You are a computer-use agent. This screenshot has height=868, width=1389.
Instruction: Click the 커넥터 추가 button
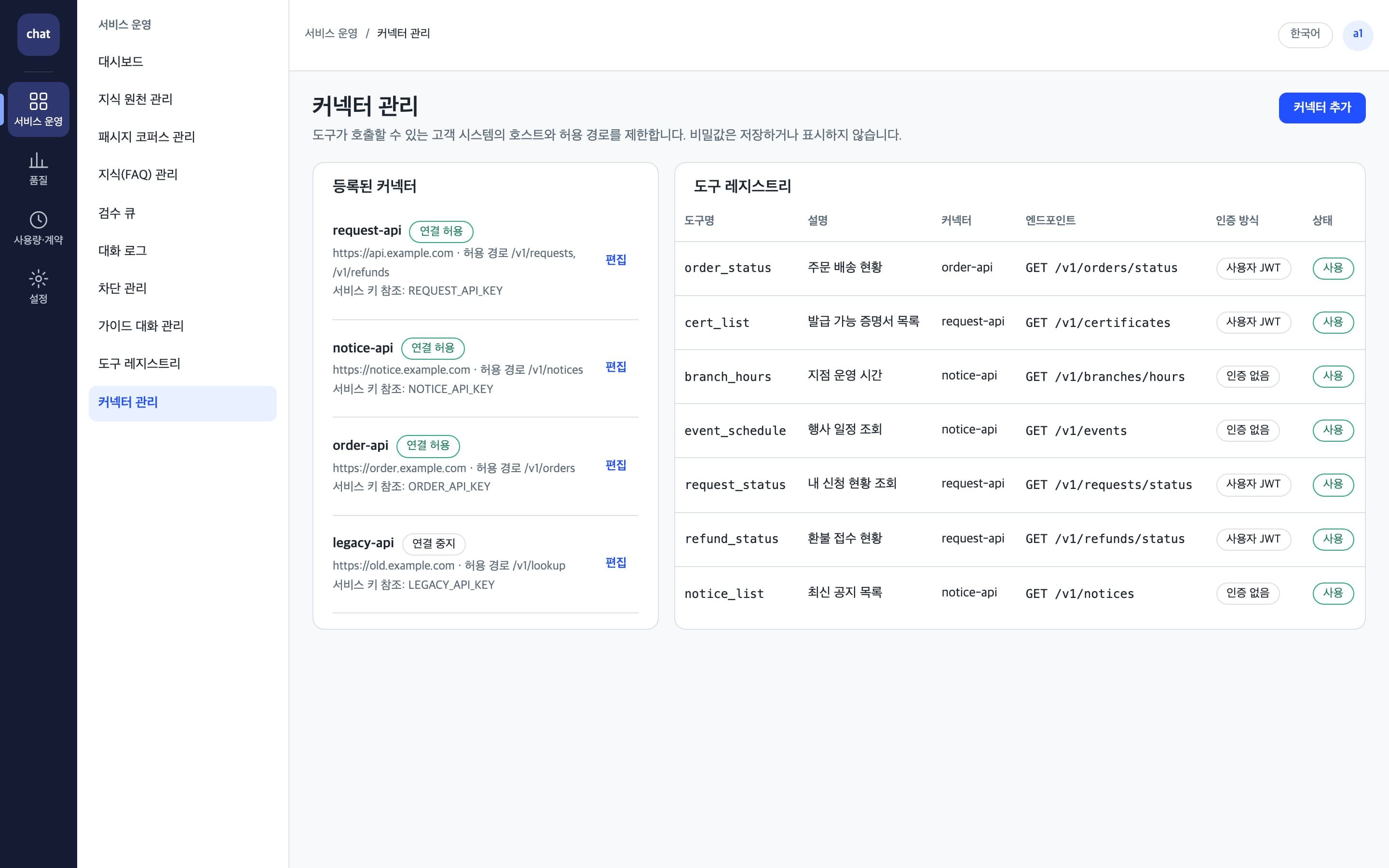click(x=1322, y=108)
